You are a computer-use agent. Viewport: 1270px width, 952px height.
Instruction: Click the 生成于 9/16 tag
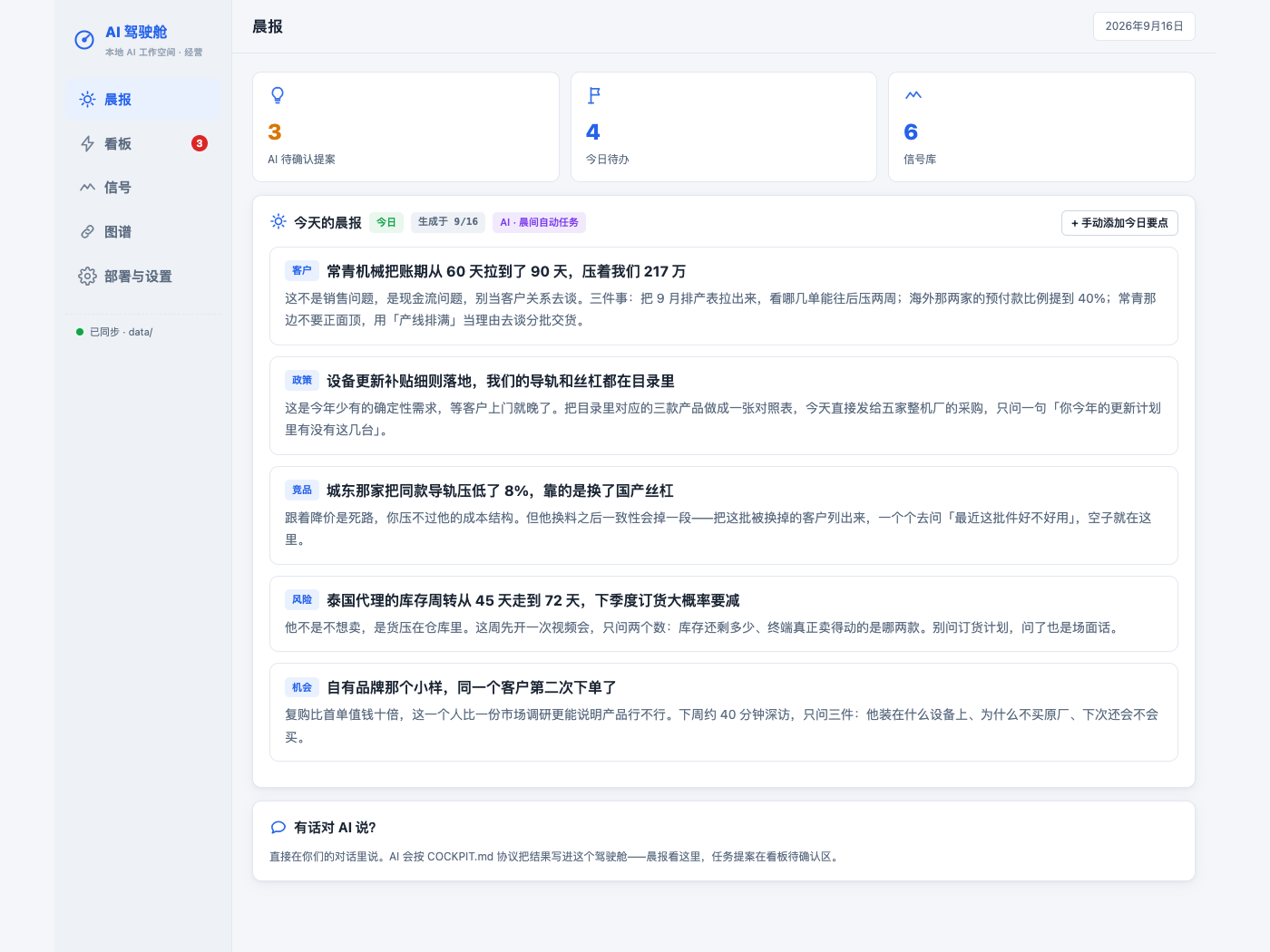pyautogui.click(x=448, y=222)
